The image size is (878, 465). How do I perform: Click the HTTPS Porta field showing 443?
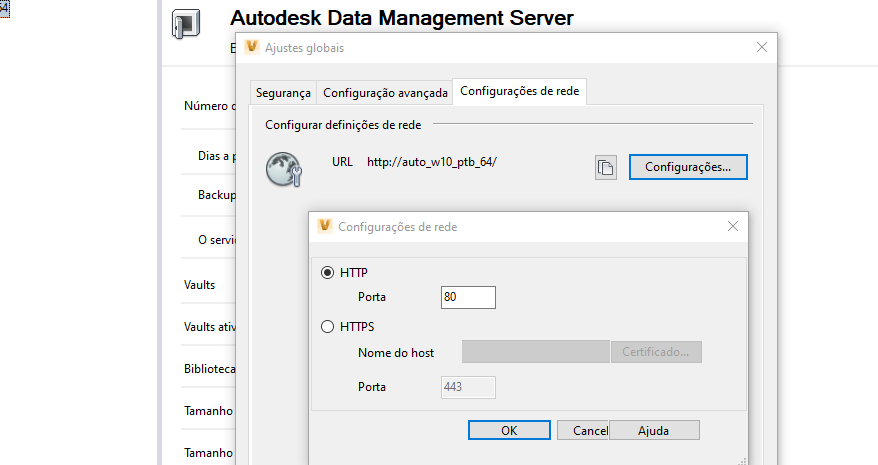pyautogui.click(x=468, y=387)
